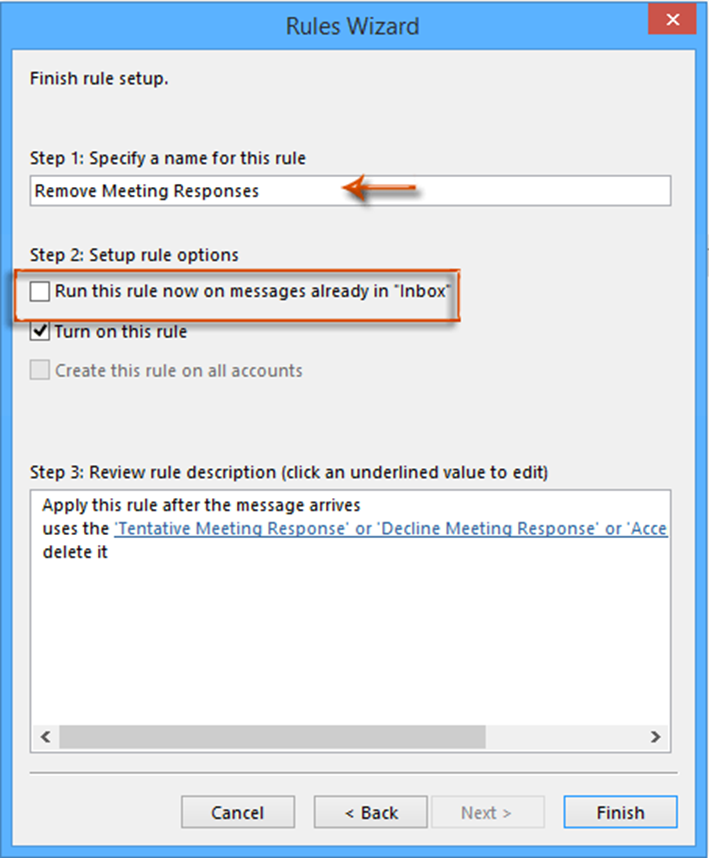Enable 'Run this rule now' checkbox
Image resolution: width=709 pixels, height=858 pixels.
click(40, 291)
